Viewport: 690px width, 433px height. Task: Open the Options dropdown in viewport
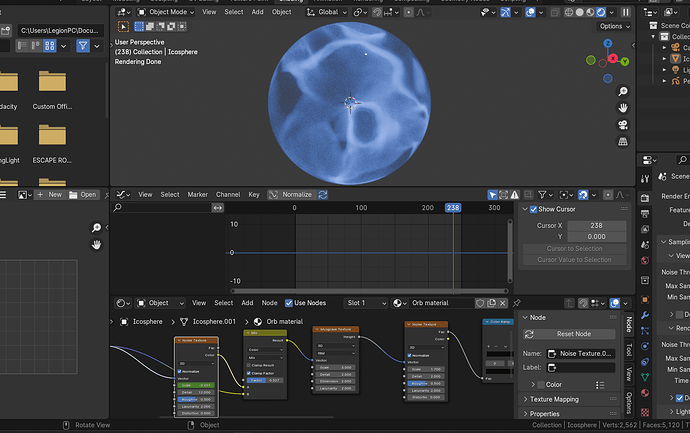point(615,26)
